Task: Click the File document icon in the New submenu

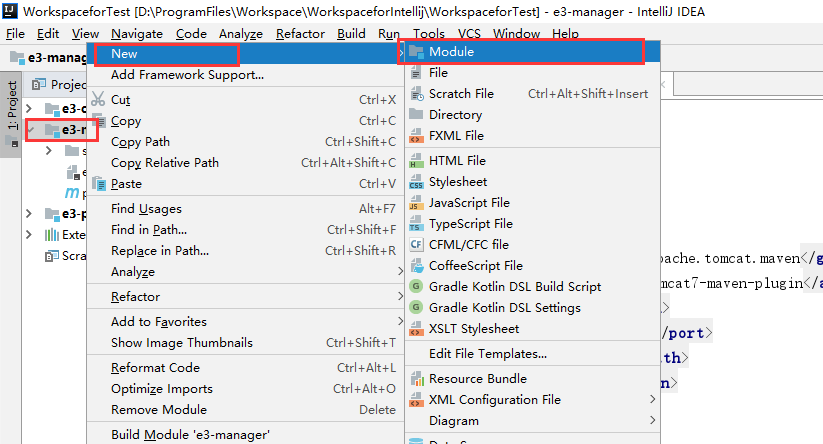Action: point(416,72)
